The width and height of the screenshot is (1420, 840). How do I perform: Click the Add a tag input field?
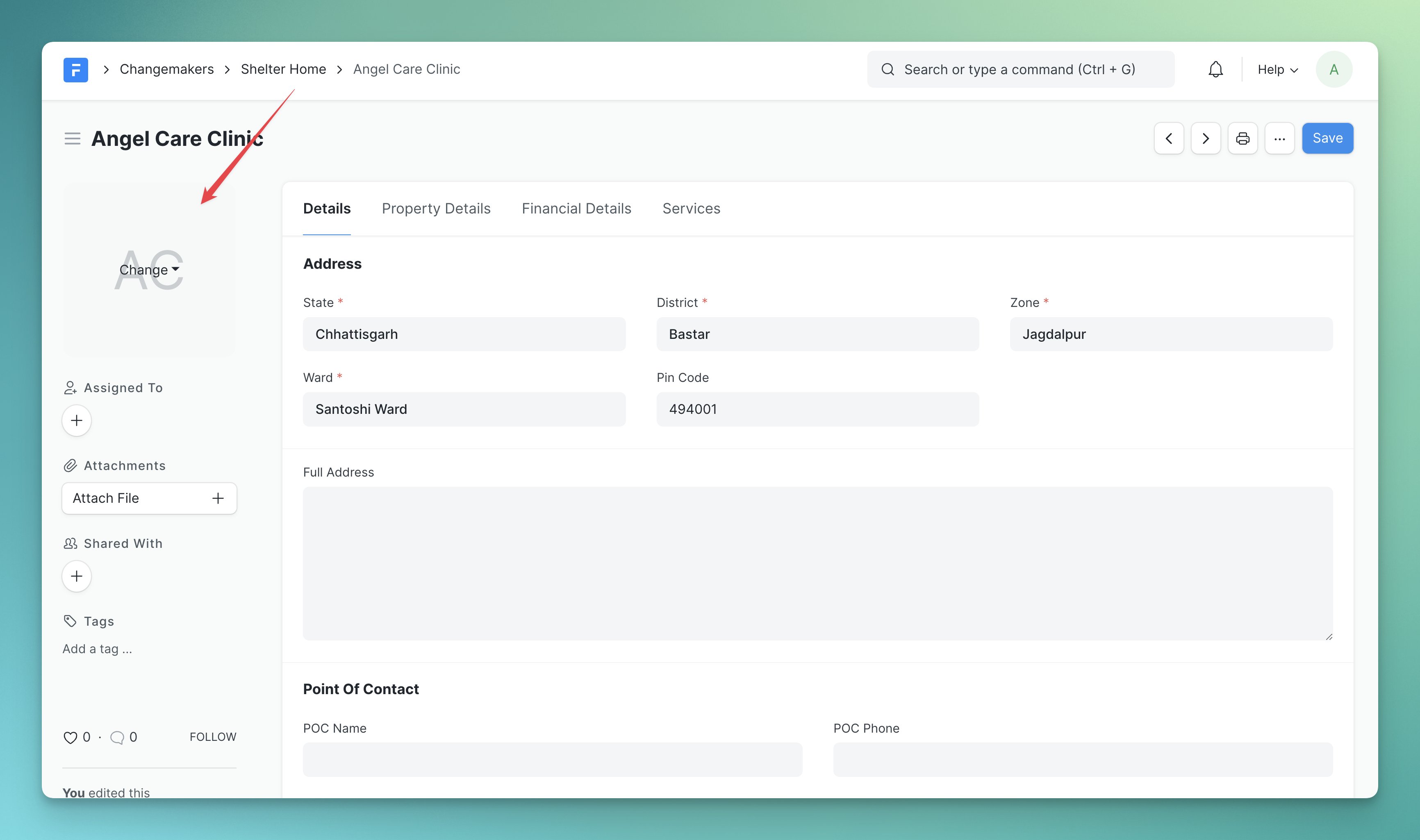point(98,649)
